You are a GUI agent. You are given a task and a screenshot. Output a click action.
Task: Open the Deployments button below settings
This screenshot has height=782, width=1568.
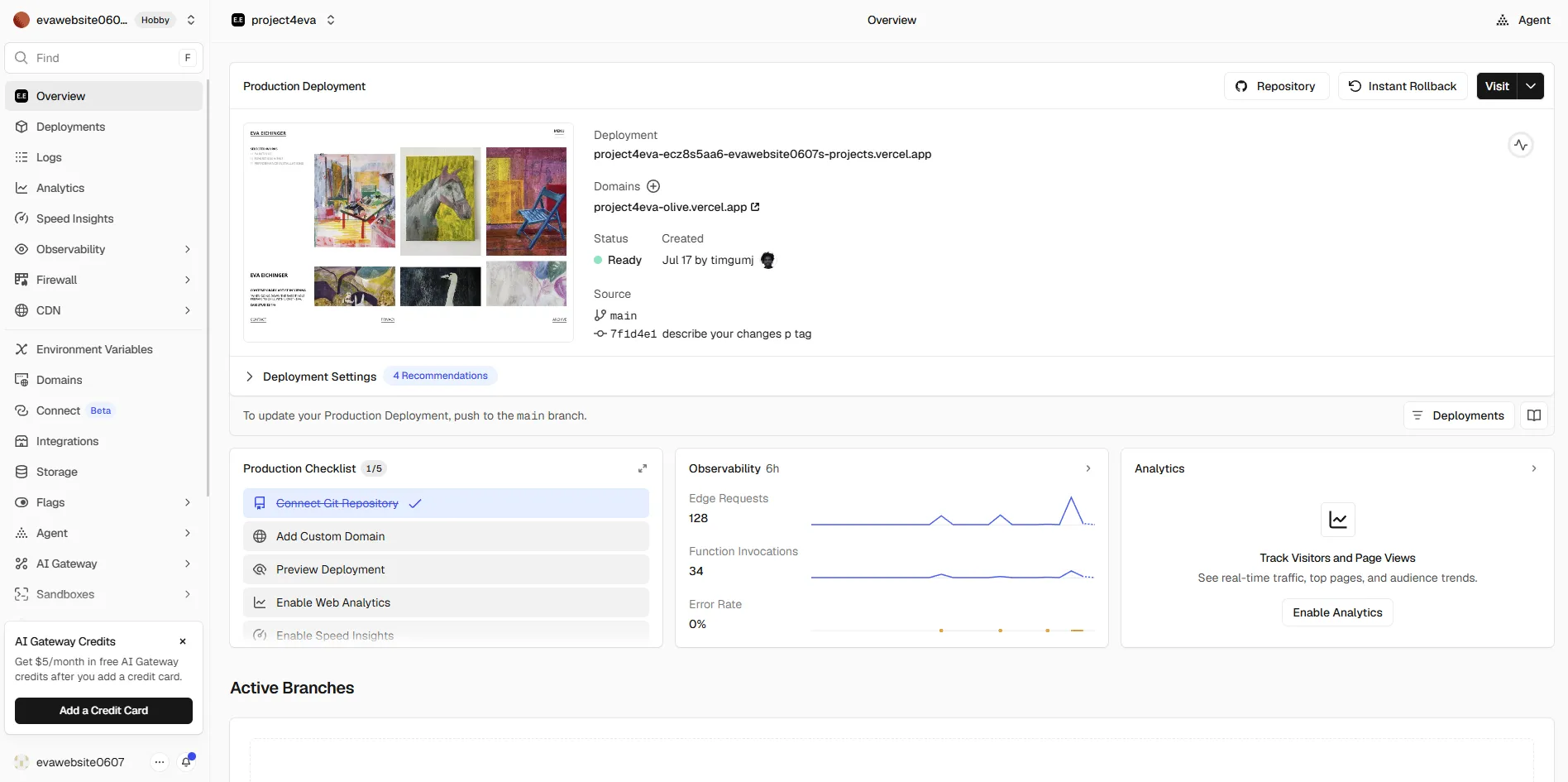(1459, 415)
